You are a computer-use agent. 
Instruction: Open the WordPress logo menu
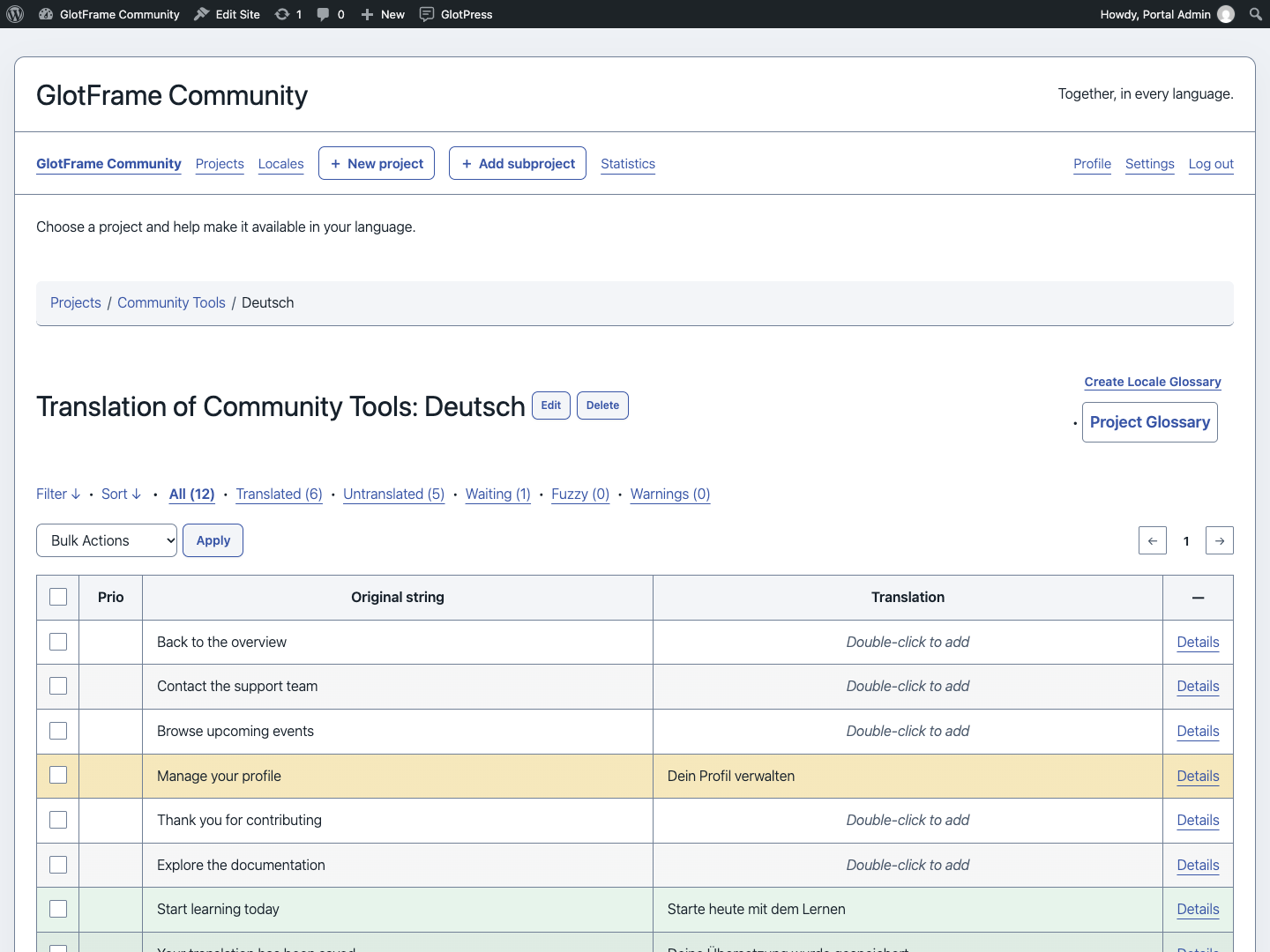15,14
